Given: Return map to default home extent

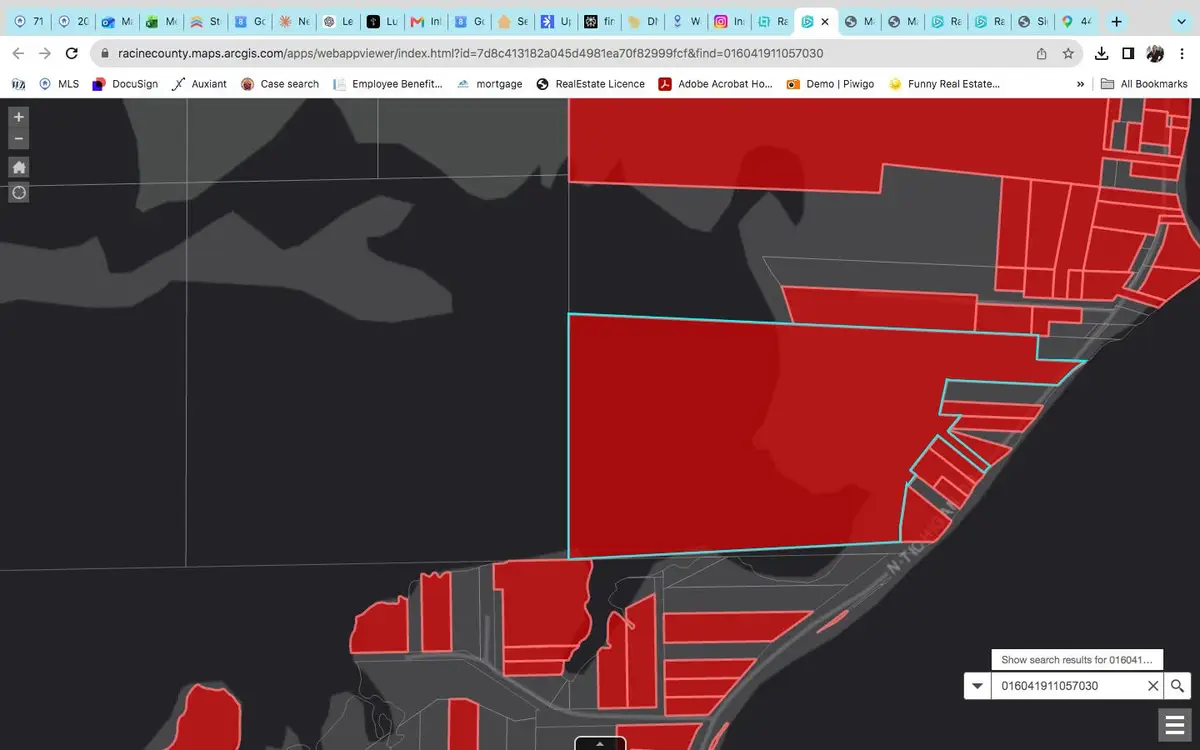Looking at the screenshot, I should tap(19, 167).
